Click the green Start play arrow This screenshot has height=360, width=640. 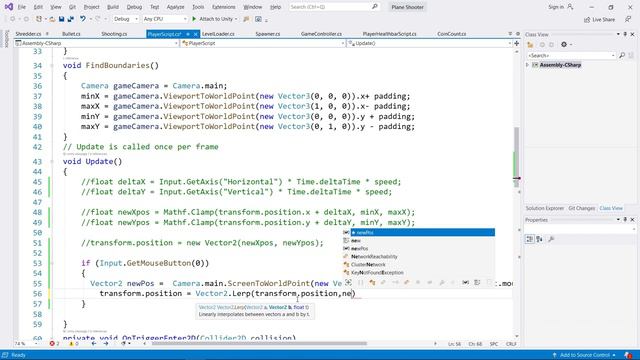tap(194, 19)
